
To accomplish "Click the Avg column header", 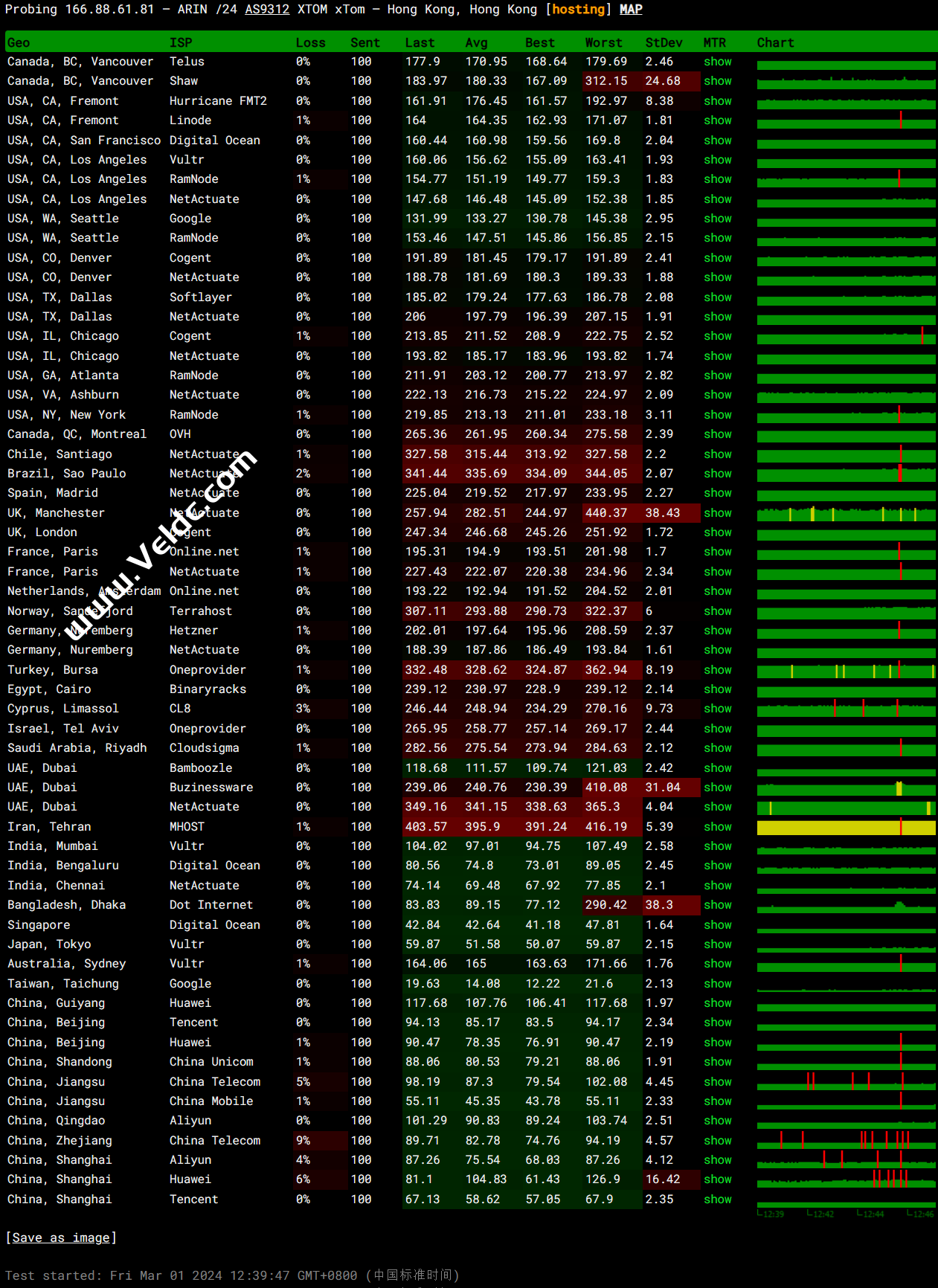I will (x=477, y=42).
